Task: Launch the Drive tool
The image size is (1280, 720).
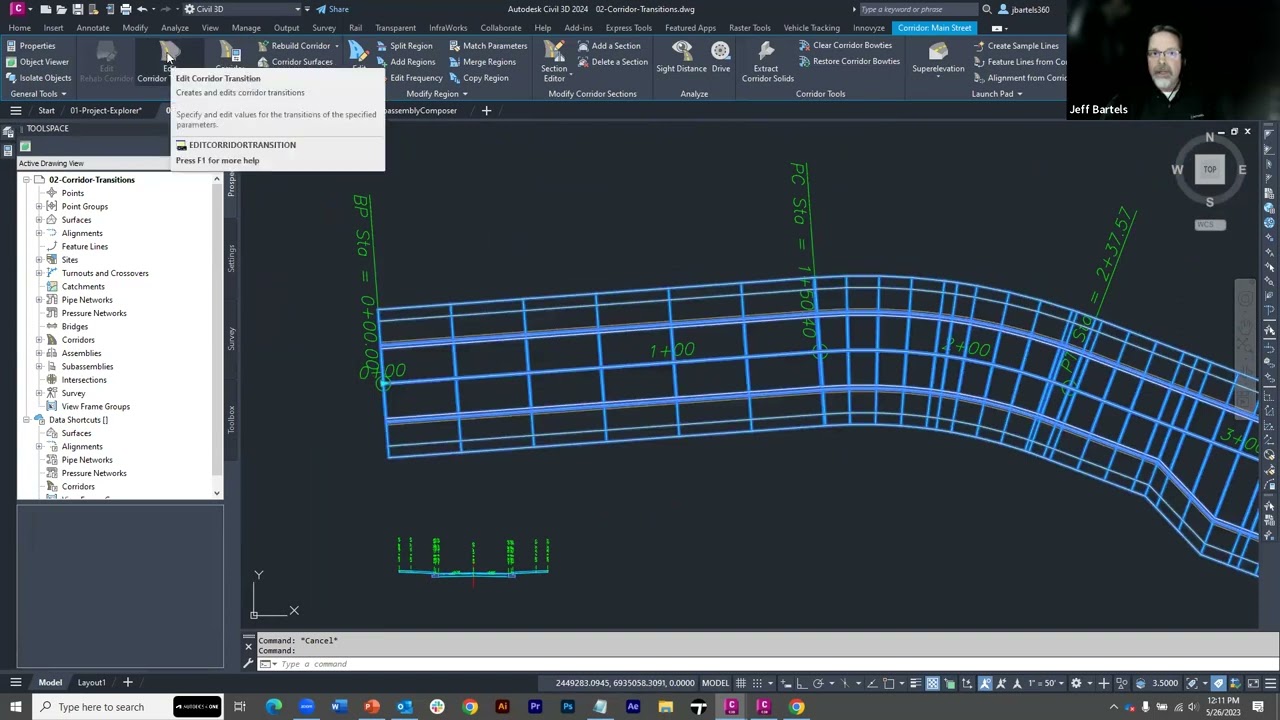Action: [x=720, y=58]
